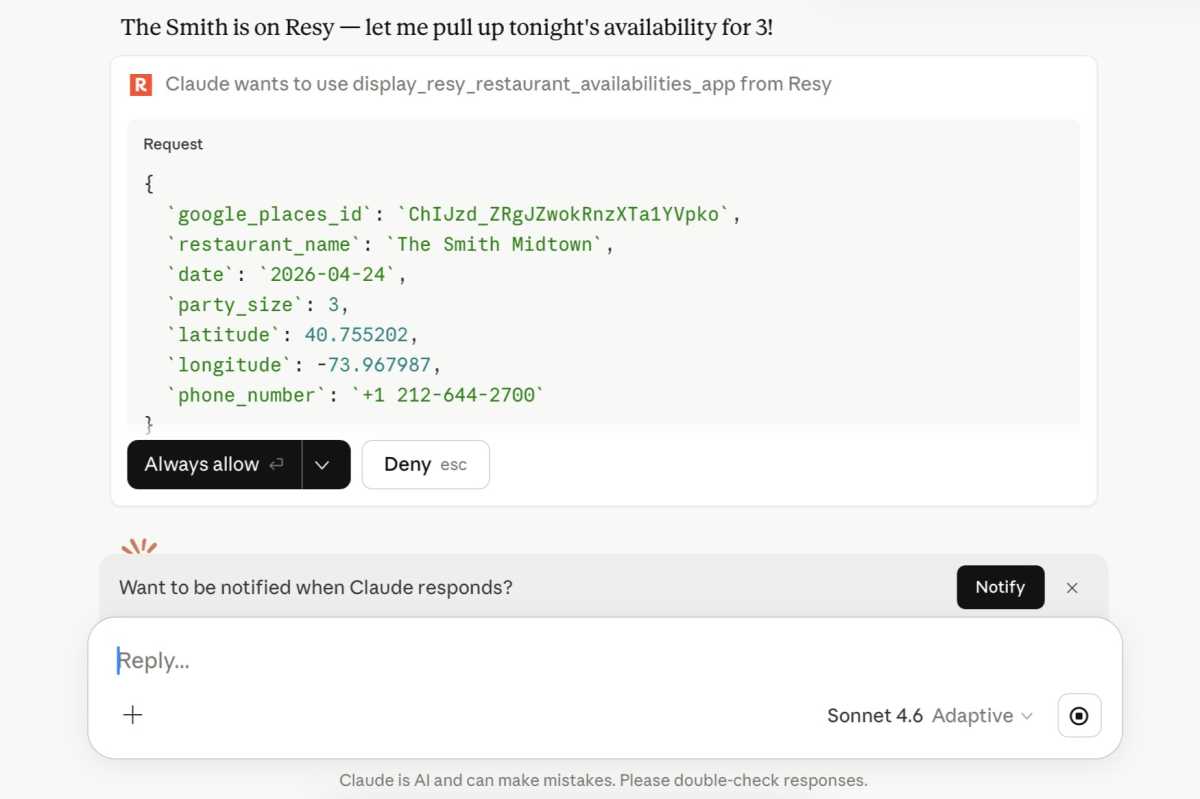Dismiss the notification prompt with the X

pos(1072,588)
